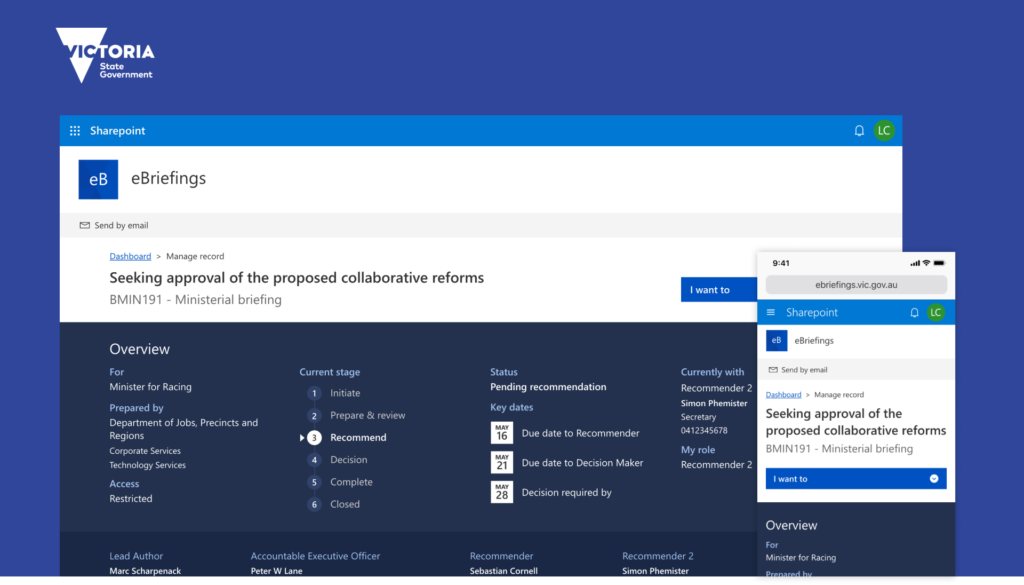This screenshot has height=585, width=1024.
Task: Expand the desktop 'I want to' dropdown
Action: point(717,290)
